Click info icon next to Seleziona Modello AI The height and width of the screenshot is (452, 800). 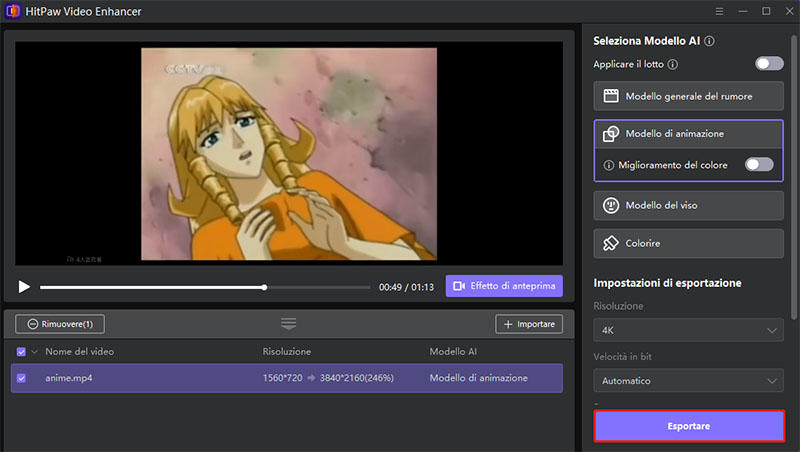[x=709, y=41]
